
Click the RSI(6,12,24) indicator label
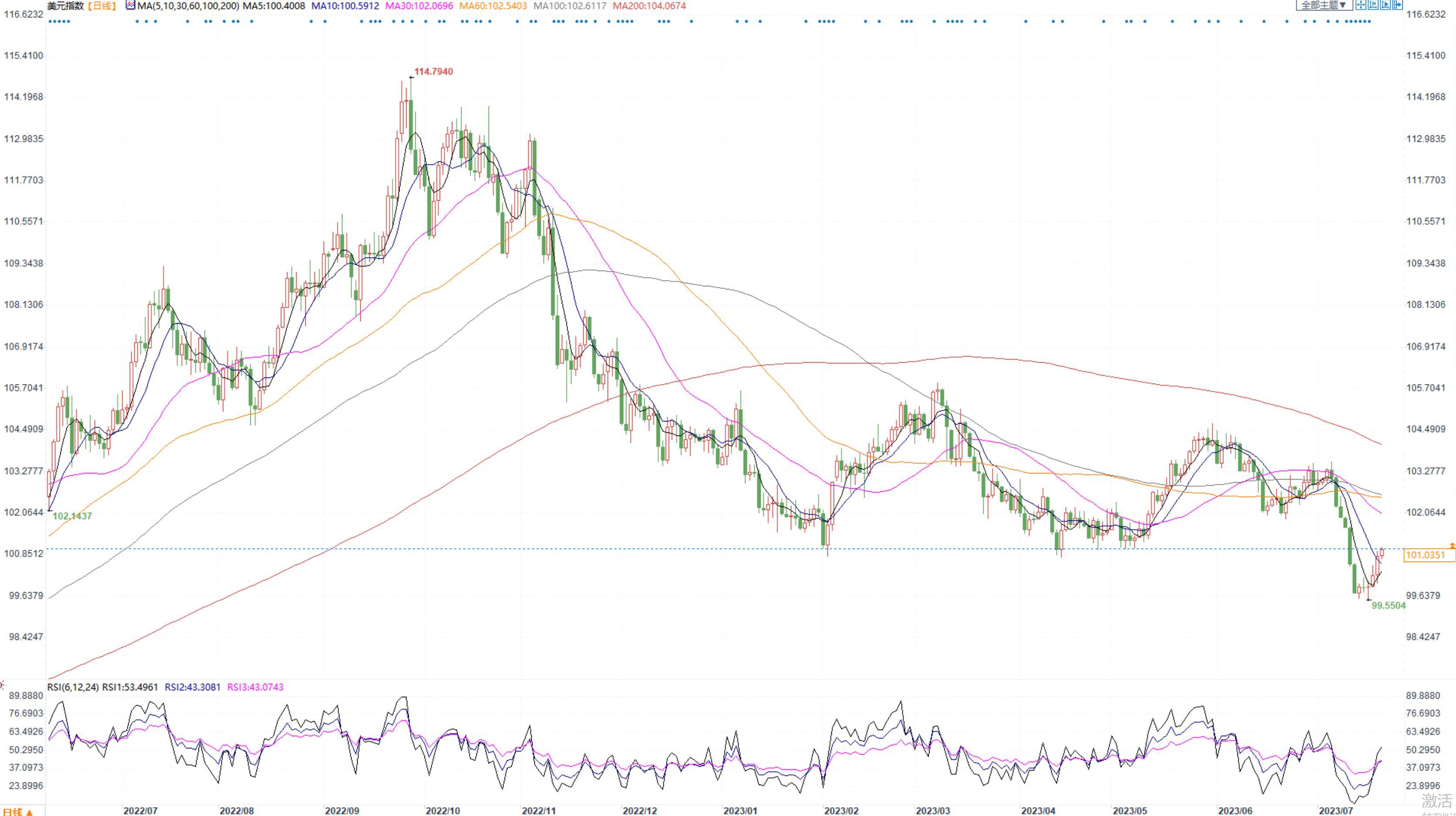coord(73,687)
